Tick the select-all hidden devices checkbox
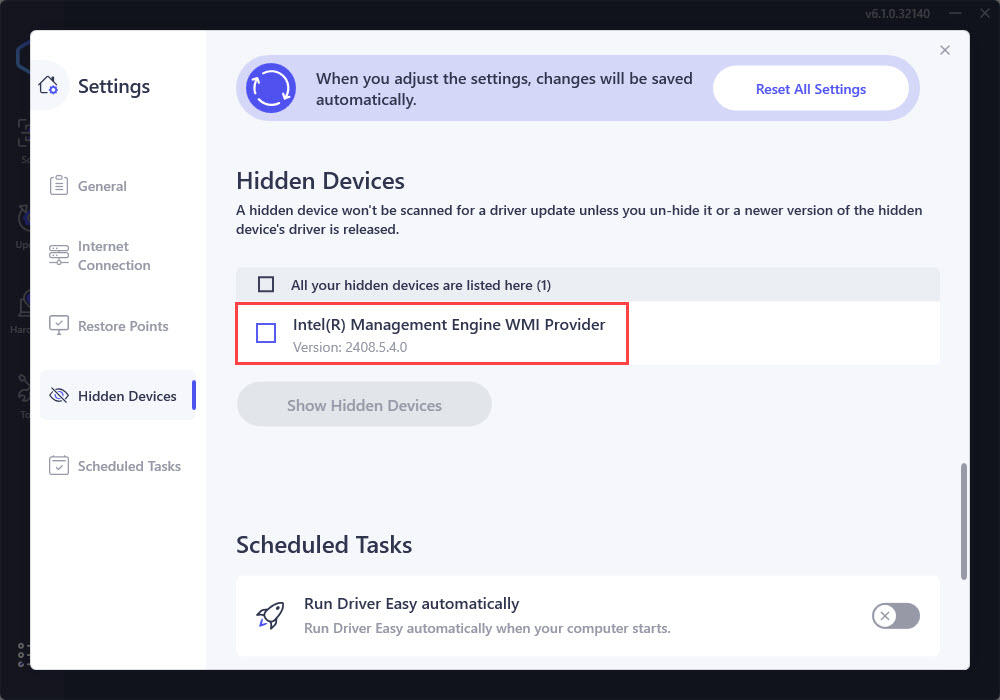1000x700 pixels. coord(266,285)
